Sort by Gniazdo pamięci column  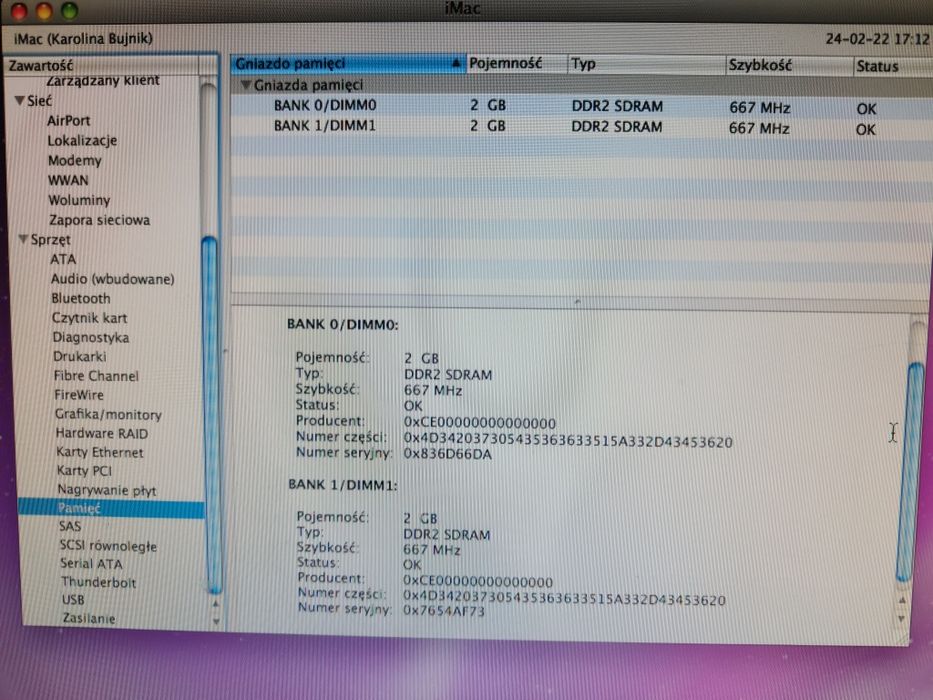click(348, 63)
